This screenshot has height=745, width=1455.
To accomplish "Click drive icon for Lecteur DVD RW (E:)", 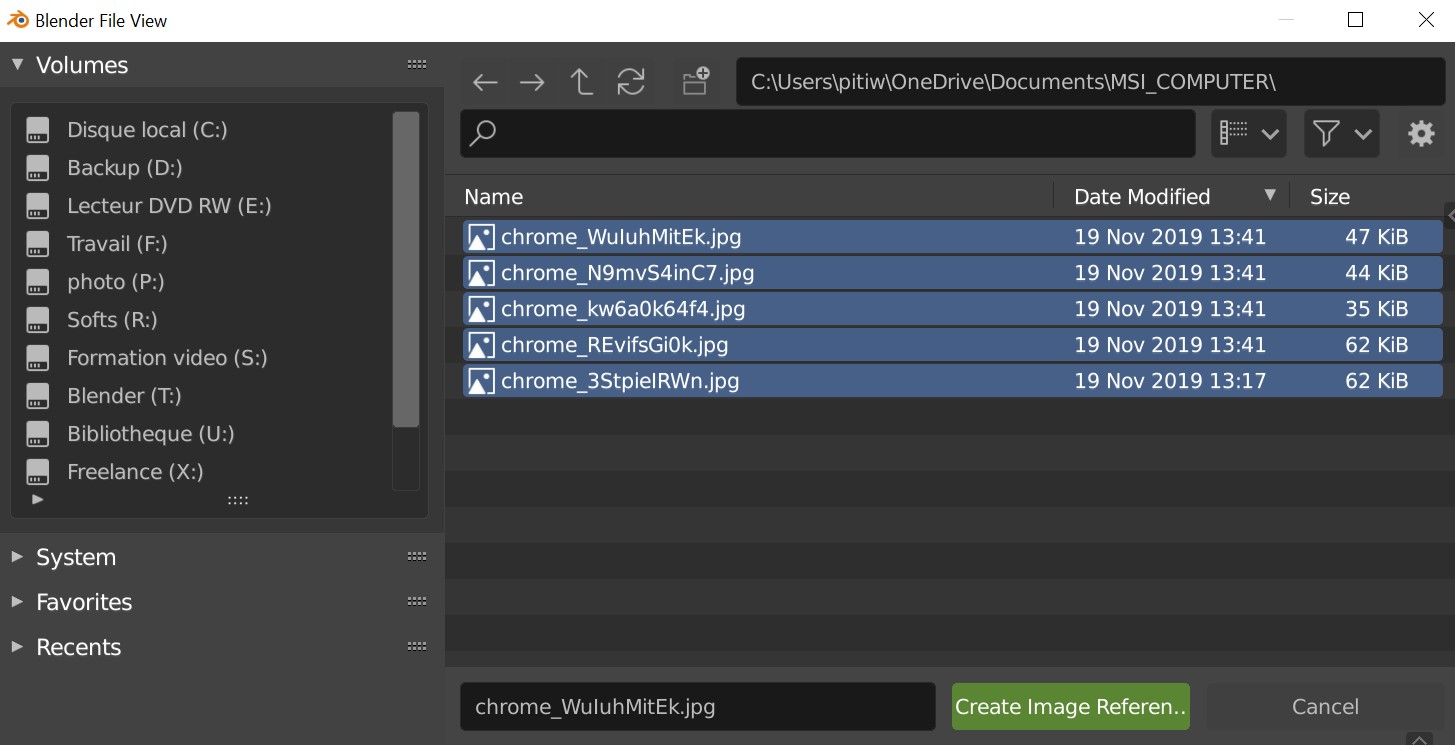I will (x=37, y=206).
